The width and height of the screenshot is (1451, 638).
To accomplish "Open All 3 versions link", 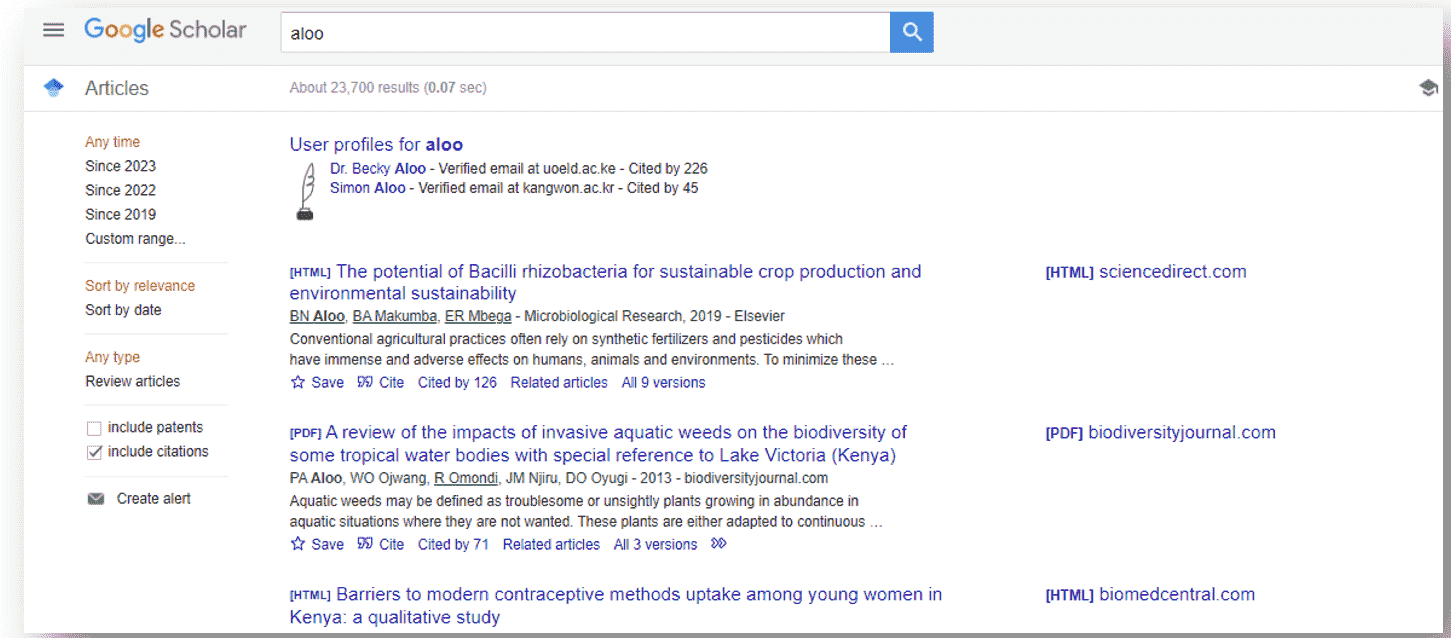I will (655, 544).
